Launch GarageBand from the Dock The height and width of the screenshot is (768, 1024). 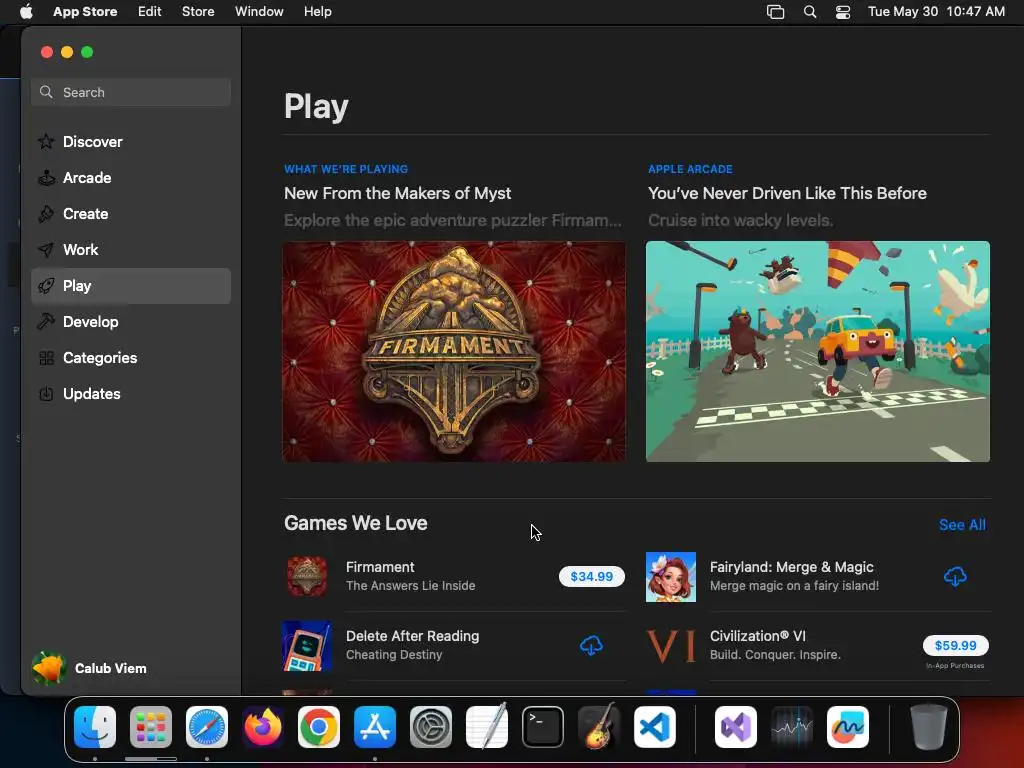[599, 727]
